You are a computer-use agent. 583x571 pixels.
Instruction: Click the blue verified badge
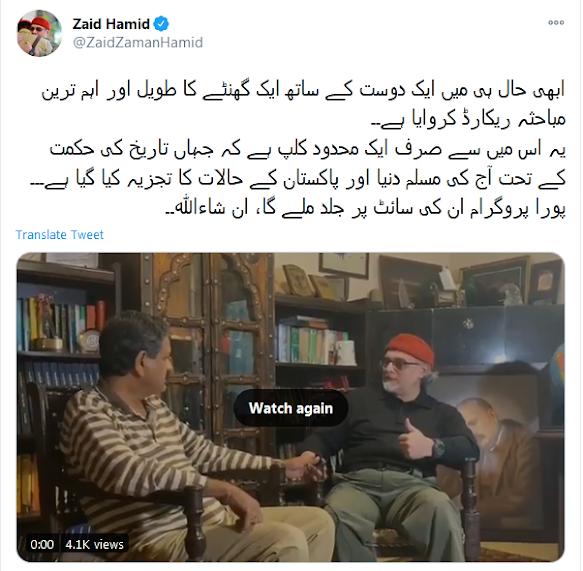(x=161, y=24)
